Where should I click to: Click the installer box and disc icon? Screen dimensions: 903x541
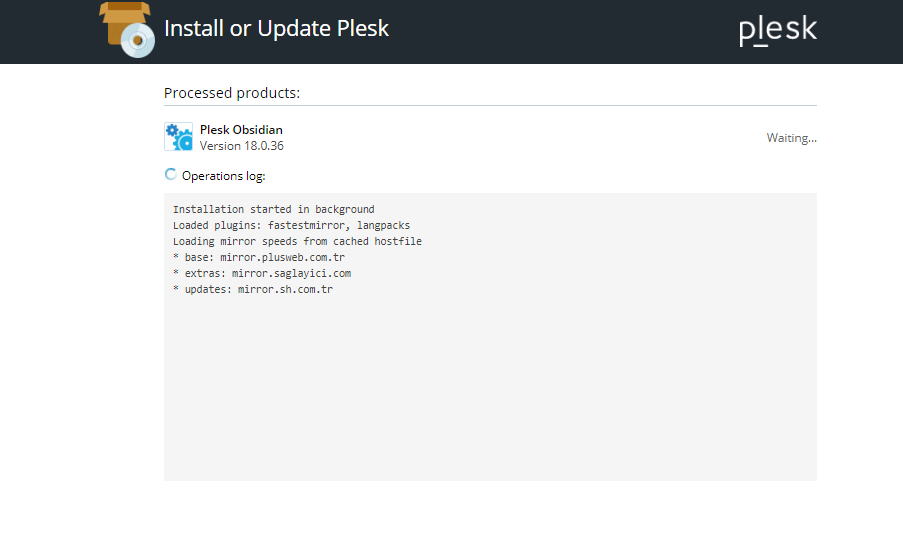point(127,29)
